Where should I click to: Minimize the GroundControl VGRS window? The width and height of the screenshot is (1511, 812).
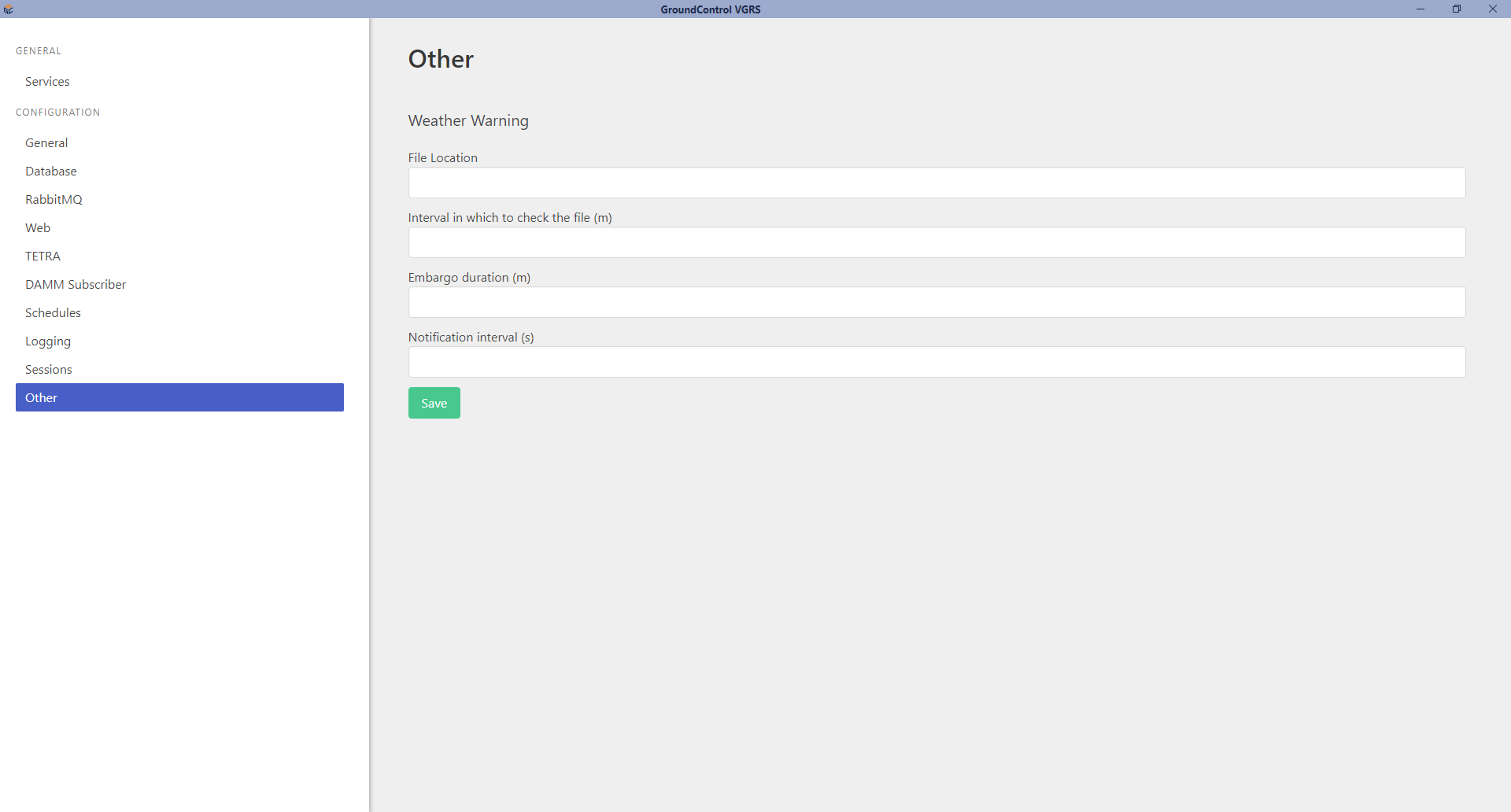pyautogui.click(x=1420, y=9)
